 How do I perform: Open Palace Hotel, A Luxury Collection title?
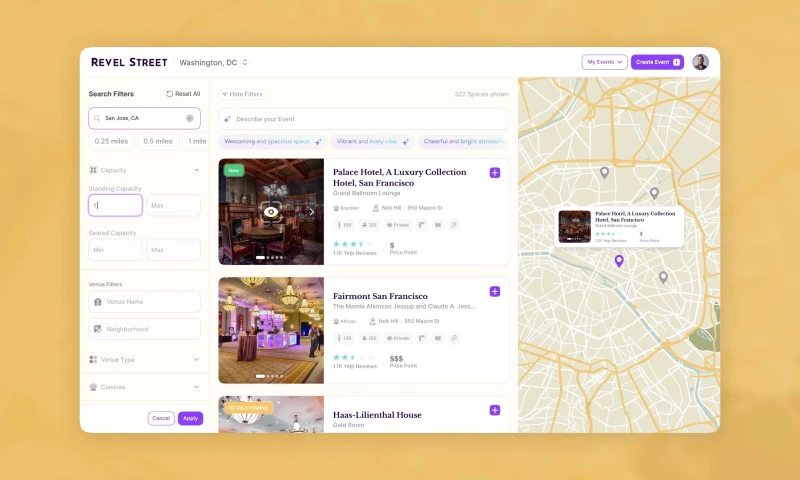point(399,178)
